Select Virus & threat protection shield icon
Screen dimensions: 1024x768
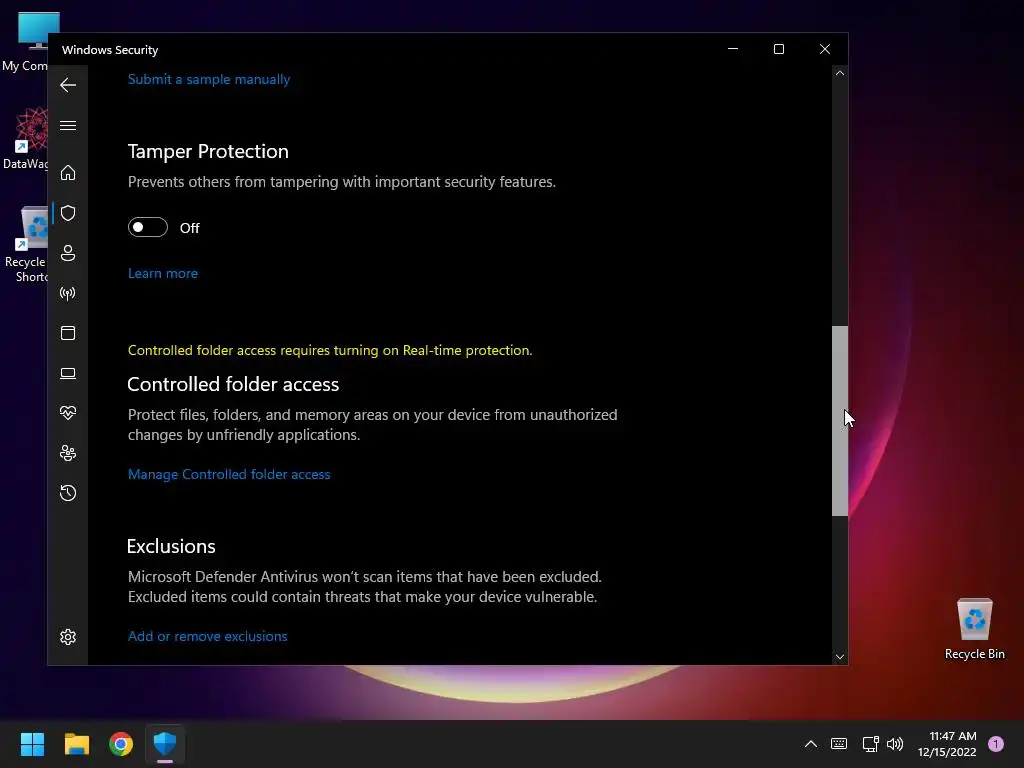tap(68, 213)
